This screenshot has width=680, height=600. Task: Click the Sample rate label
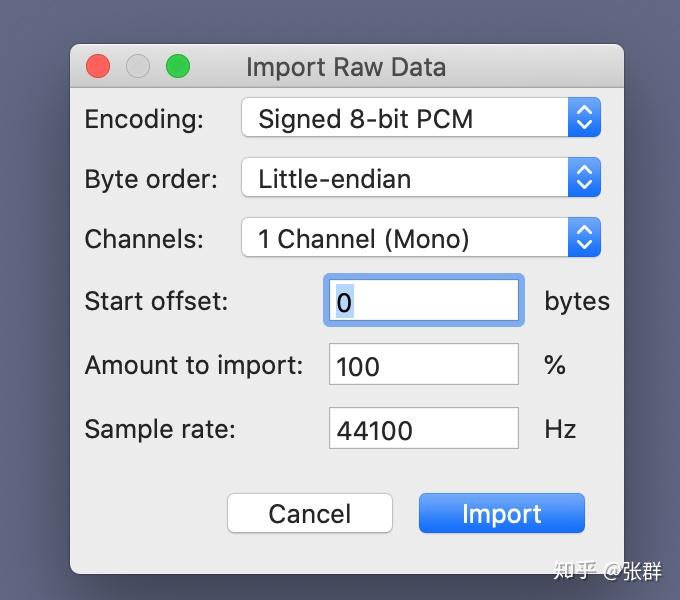(x=160, y=429)
